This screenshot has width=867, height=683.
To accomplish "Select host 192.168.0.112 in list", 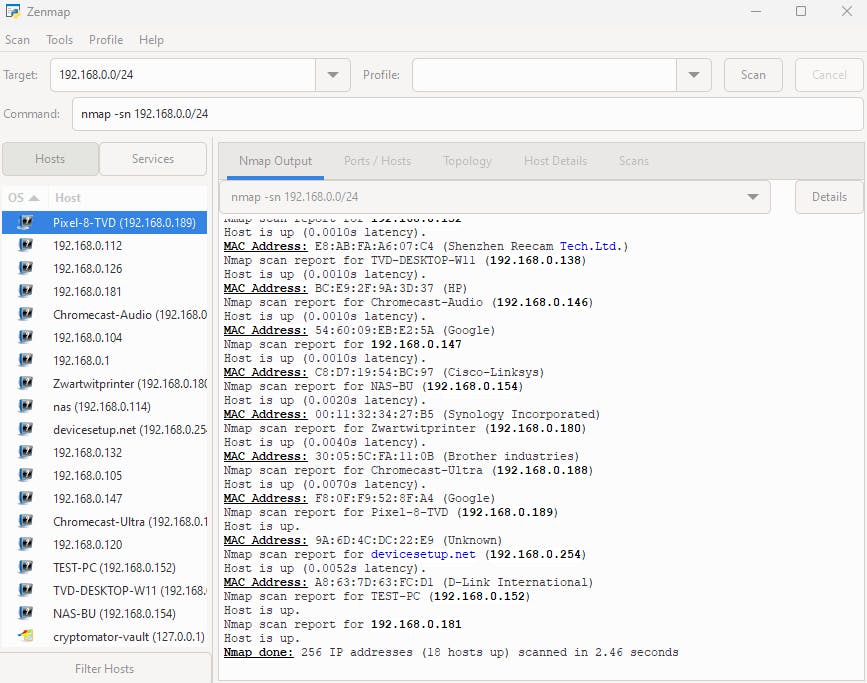I will [x=105, y=245].
